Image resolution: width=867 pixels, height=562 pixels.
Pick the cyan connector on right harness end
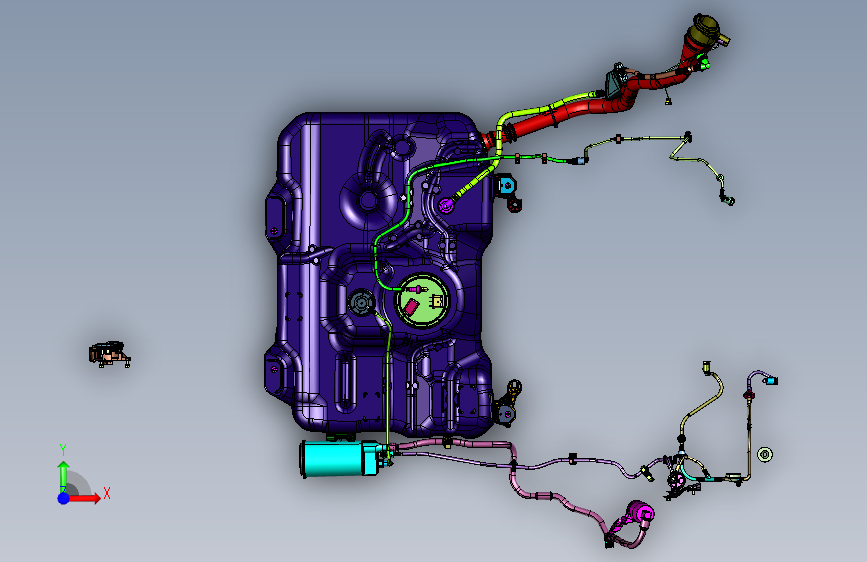tap(770, 381)
